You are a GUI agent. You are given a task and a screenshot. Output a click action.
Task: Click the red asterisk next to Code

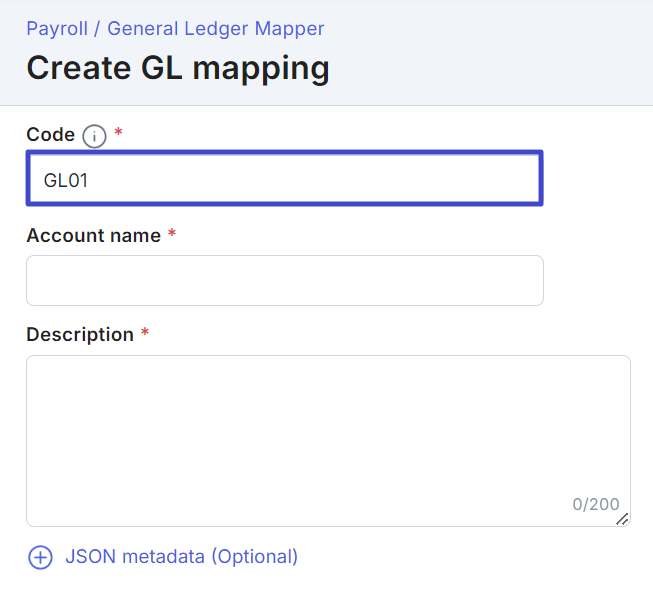pos(119,133)
